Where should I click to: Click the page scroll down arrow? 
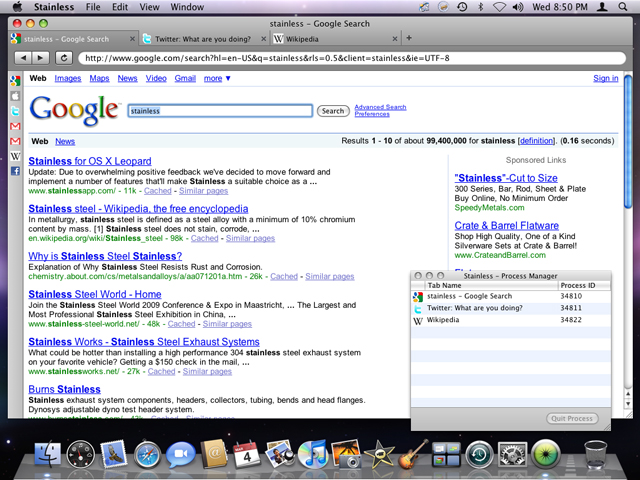[x=628, y=404]
